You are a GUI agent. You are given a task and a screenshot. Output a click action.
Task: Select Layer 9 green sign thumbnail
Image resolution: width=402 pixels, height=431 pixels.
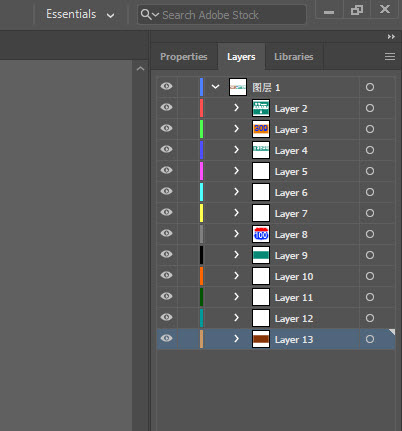coord(261,255)
